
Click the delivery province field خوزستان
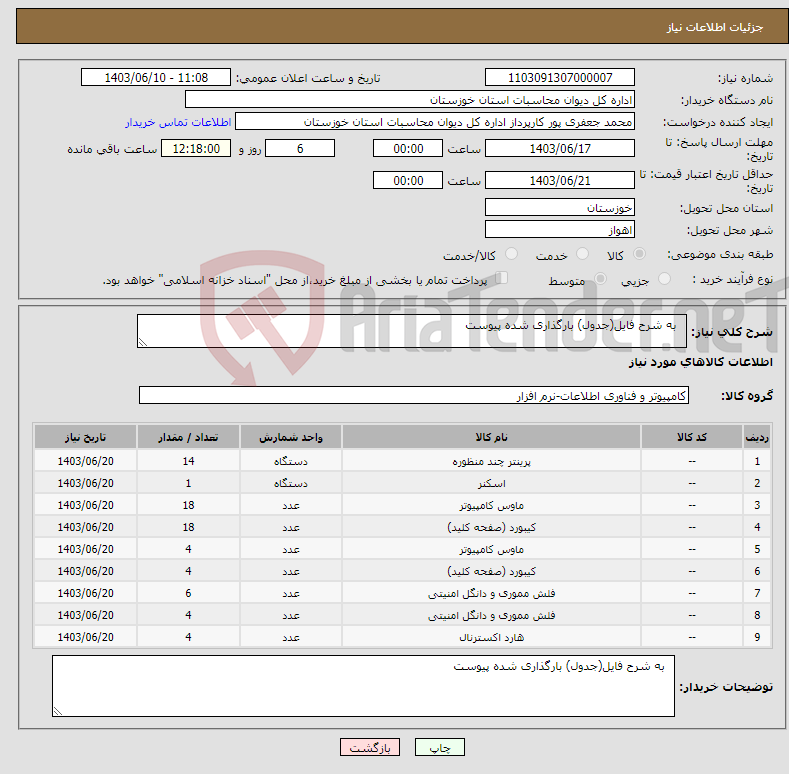click(560, 207)
